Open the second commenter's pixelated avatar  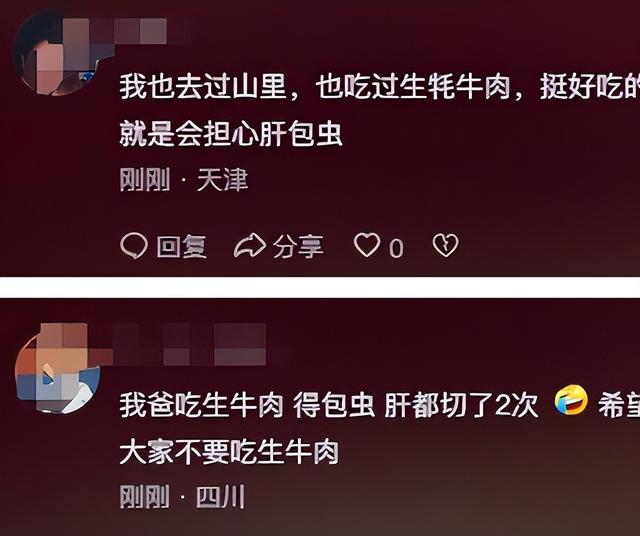tap(57, 367)
